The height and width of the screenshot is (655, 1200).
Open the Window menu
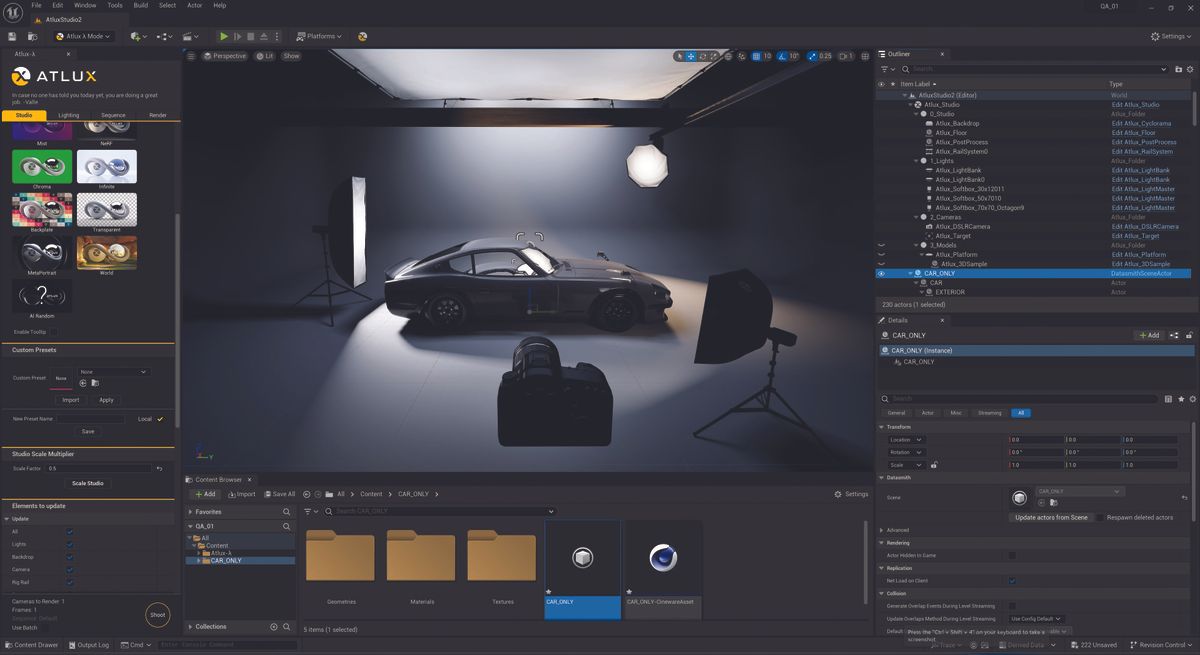tap(84, 5)
